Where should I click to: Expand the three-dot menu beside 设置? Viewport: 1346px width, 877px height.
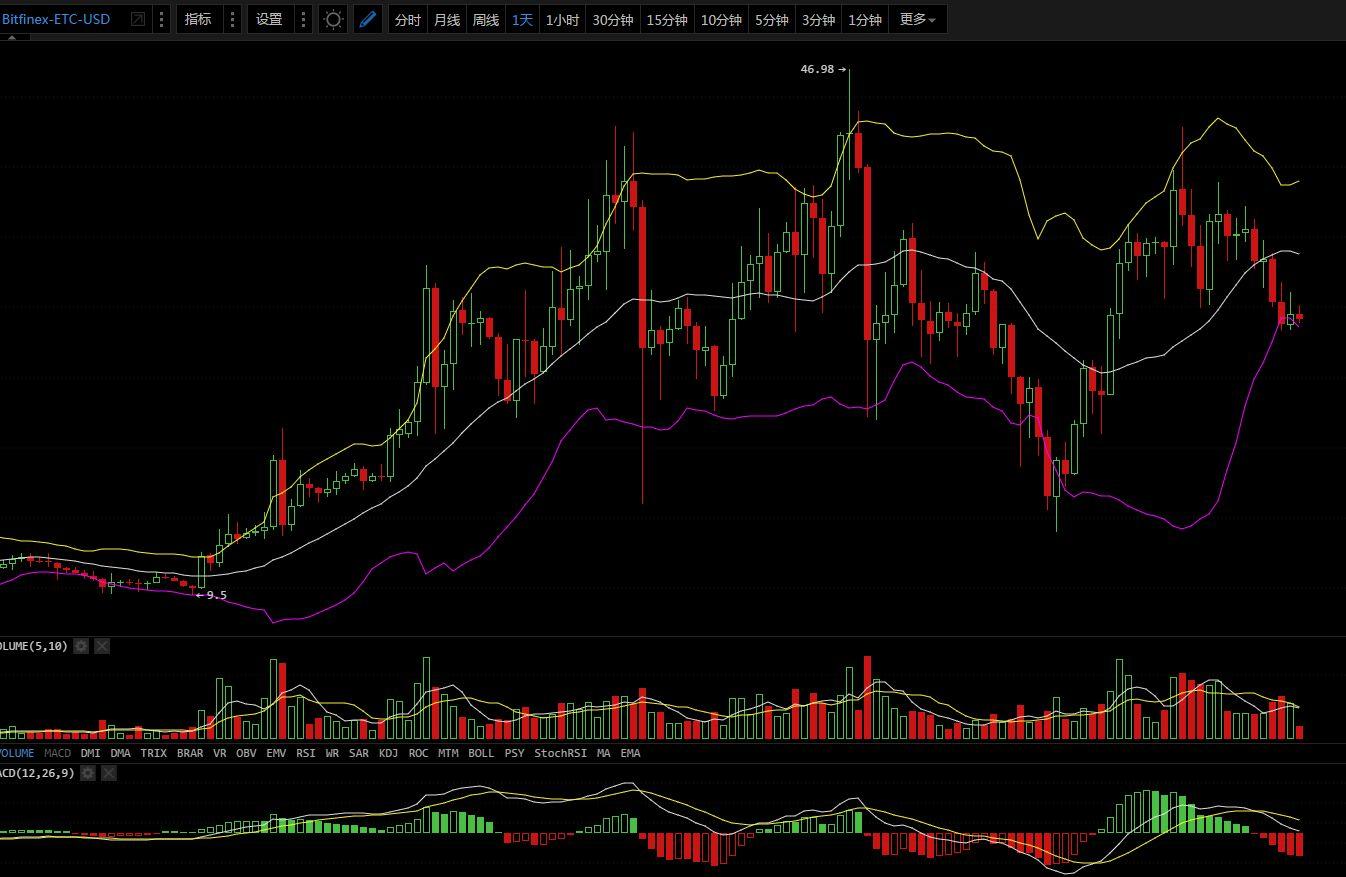pos(304,19)
